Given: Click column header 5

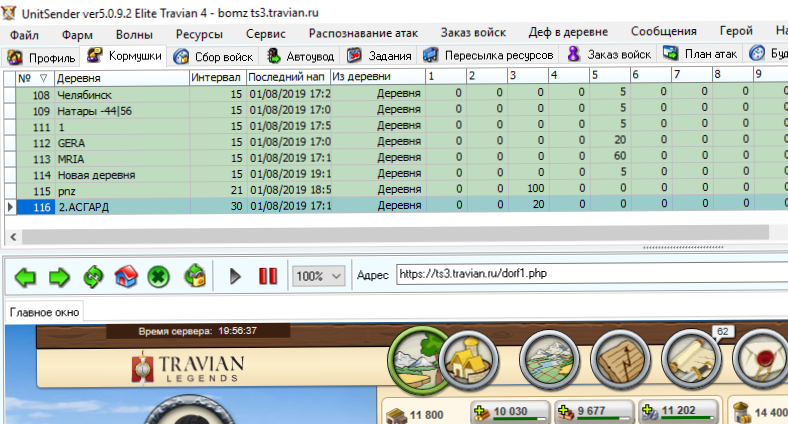Looking at the screenshot, I should pyautogui.click(x=610, y=75).
